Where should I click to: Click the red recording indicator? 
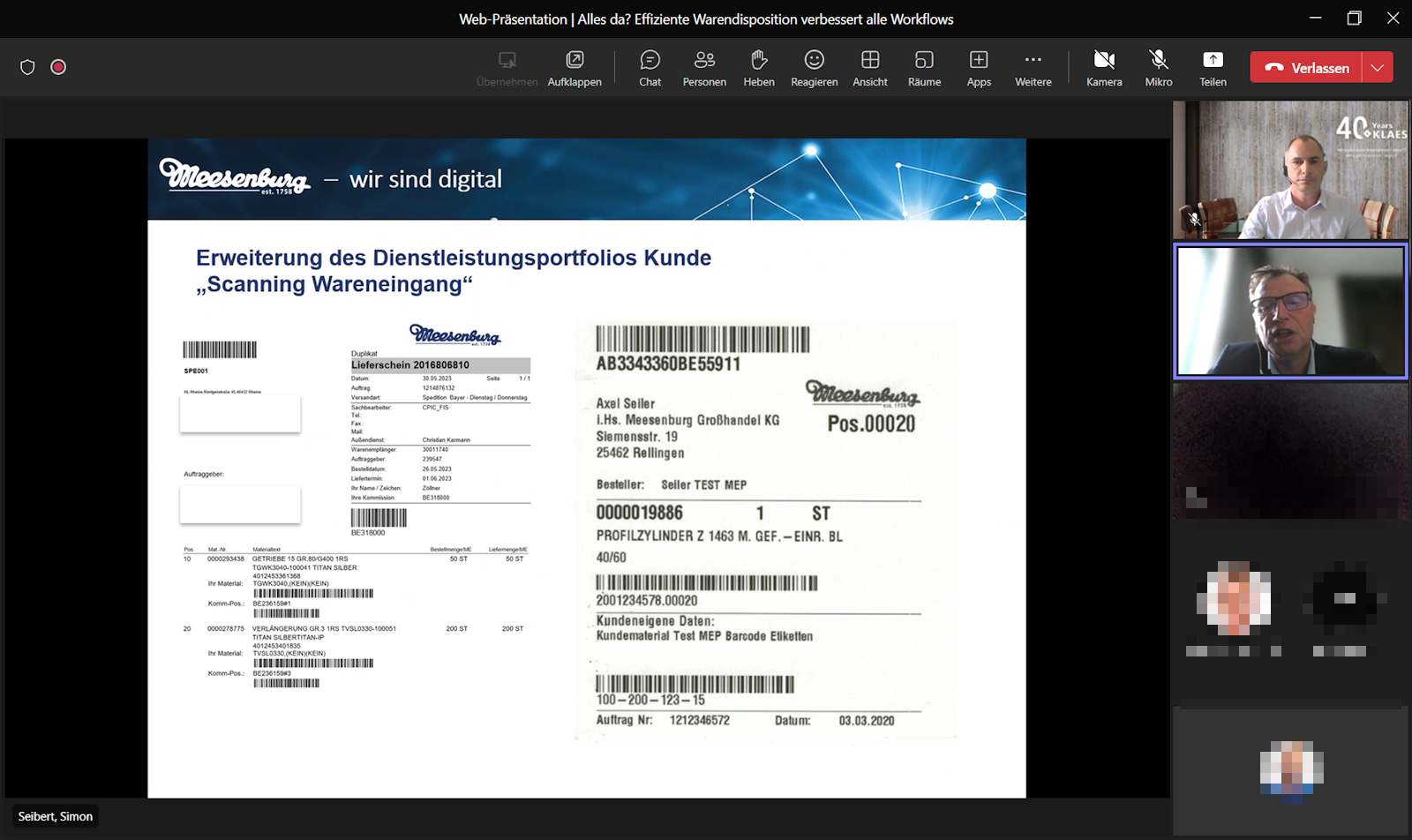tap(58, 67)
